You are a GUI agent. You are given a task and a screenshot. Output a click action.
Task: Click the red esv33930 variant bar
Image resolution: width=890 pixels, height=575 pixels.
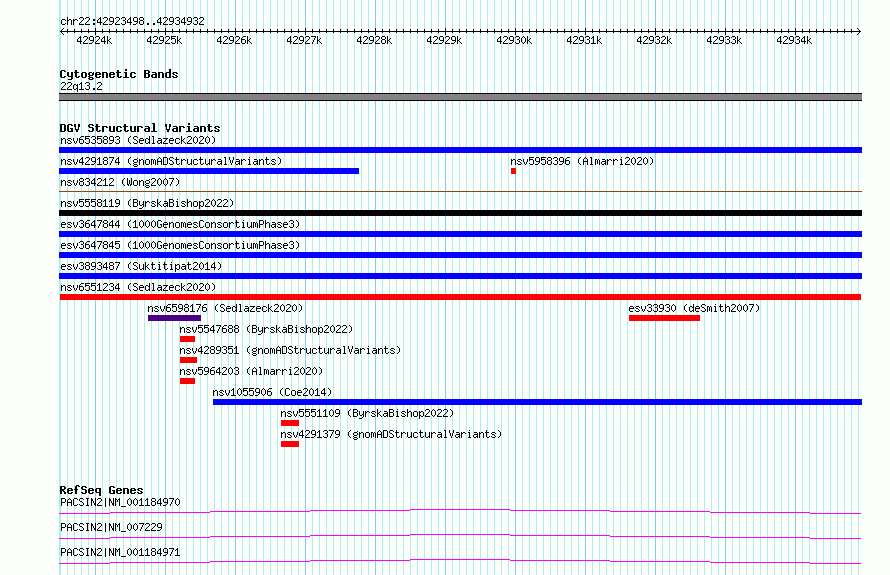point(664,318)
